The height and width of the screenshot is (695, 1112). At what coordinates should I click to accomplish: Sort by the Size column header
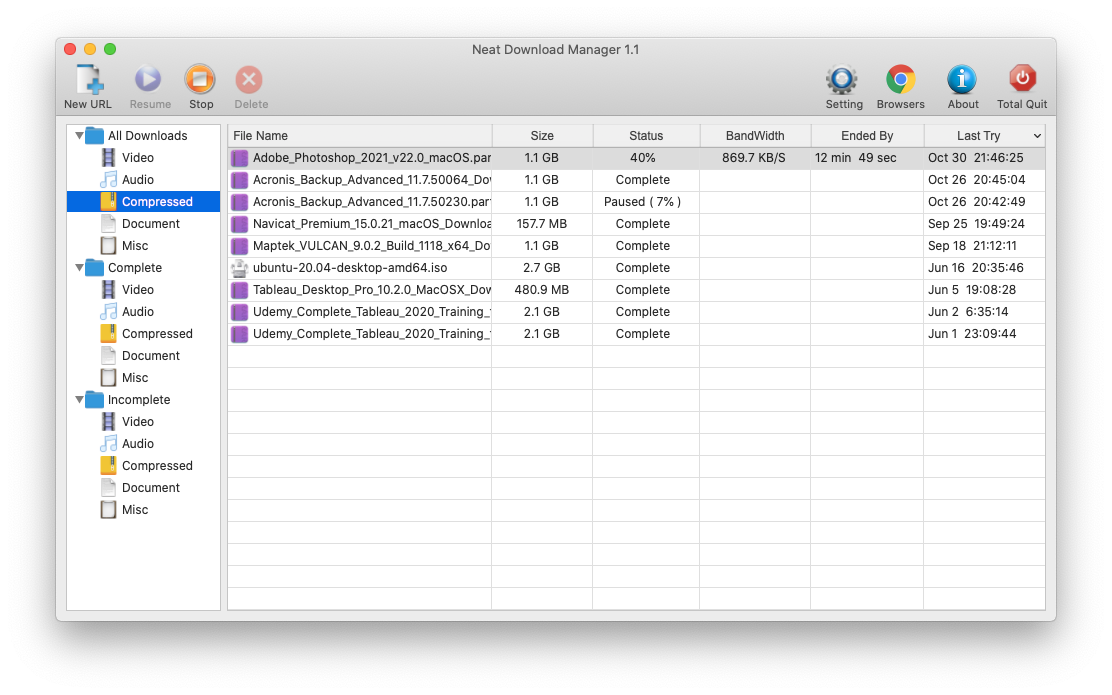pos(542,136)
